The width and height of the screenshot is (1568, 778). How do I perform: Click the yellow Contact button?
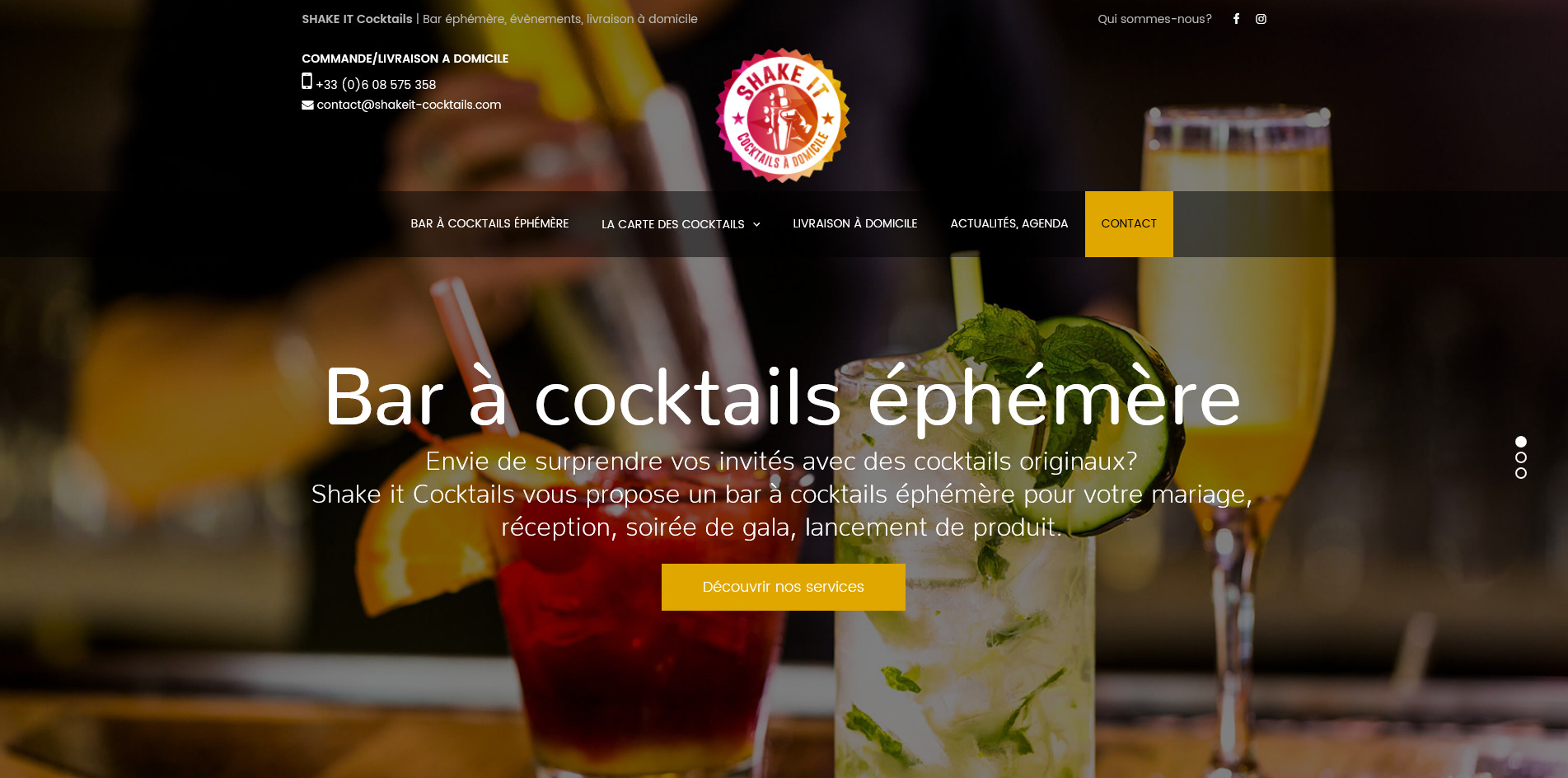[1129, 224]
